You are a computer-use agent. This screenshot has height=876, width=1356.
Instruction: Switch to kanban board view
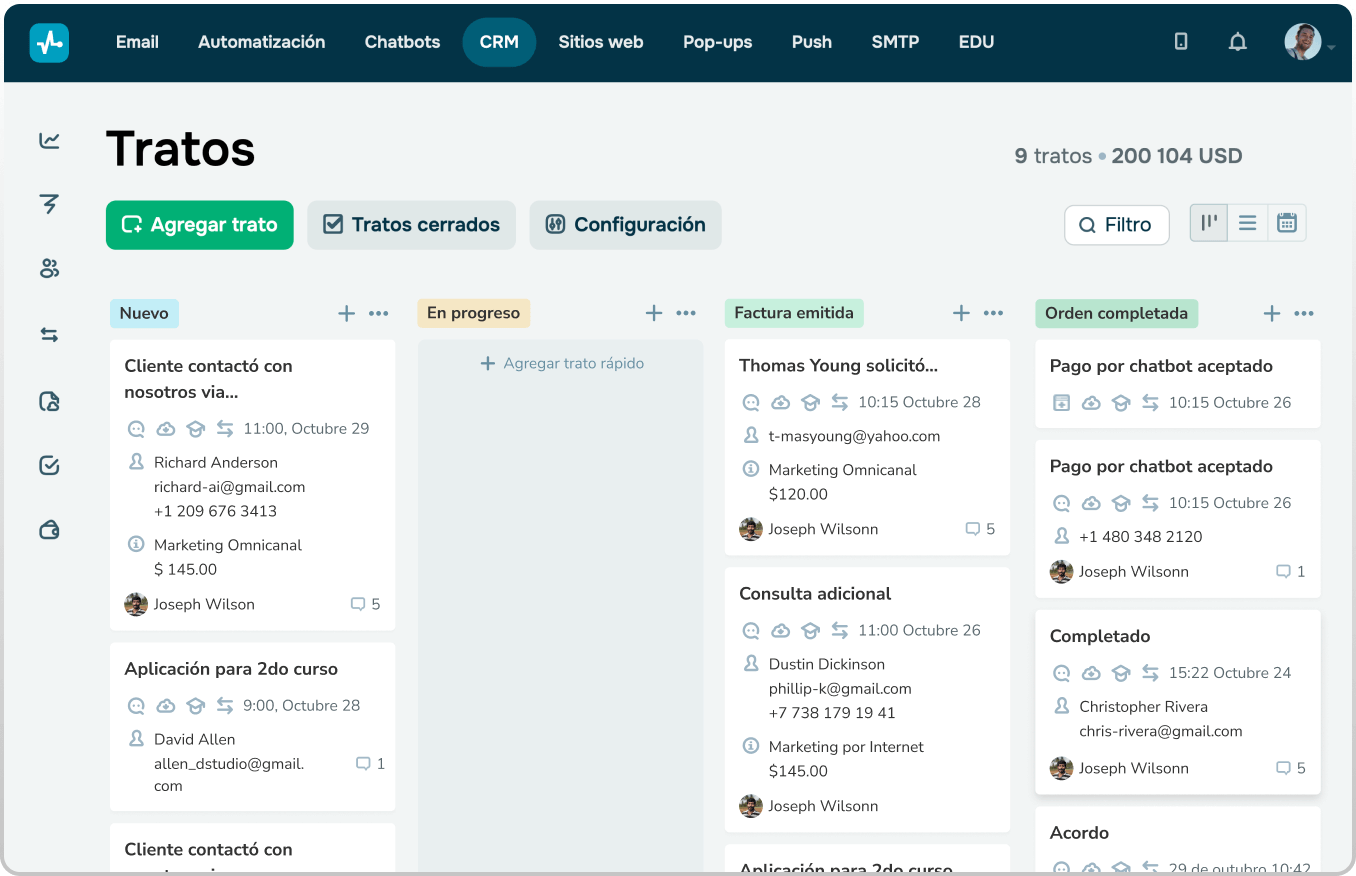(1209, 223)
